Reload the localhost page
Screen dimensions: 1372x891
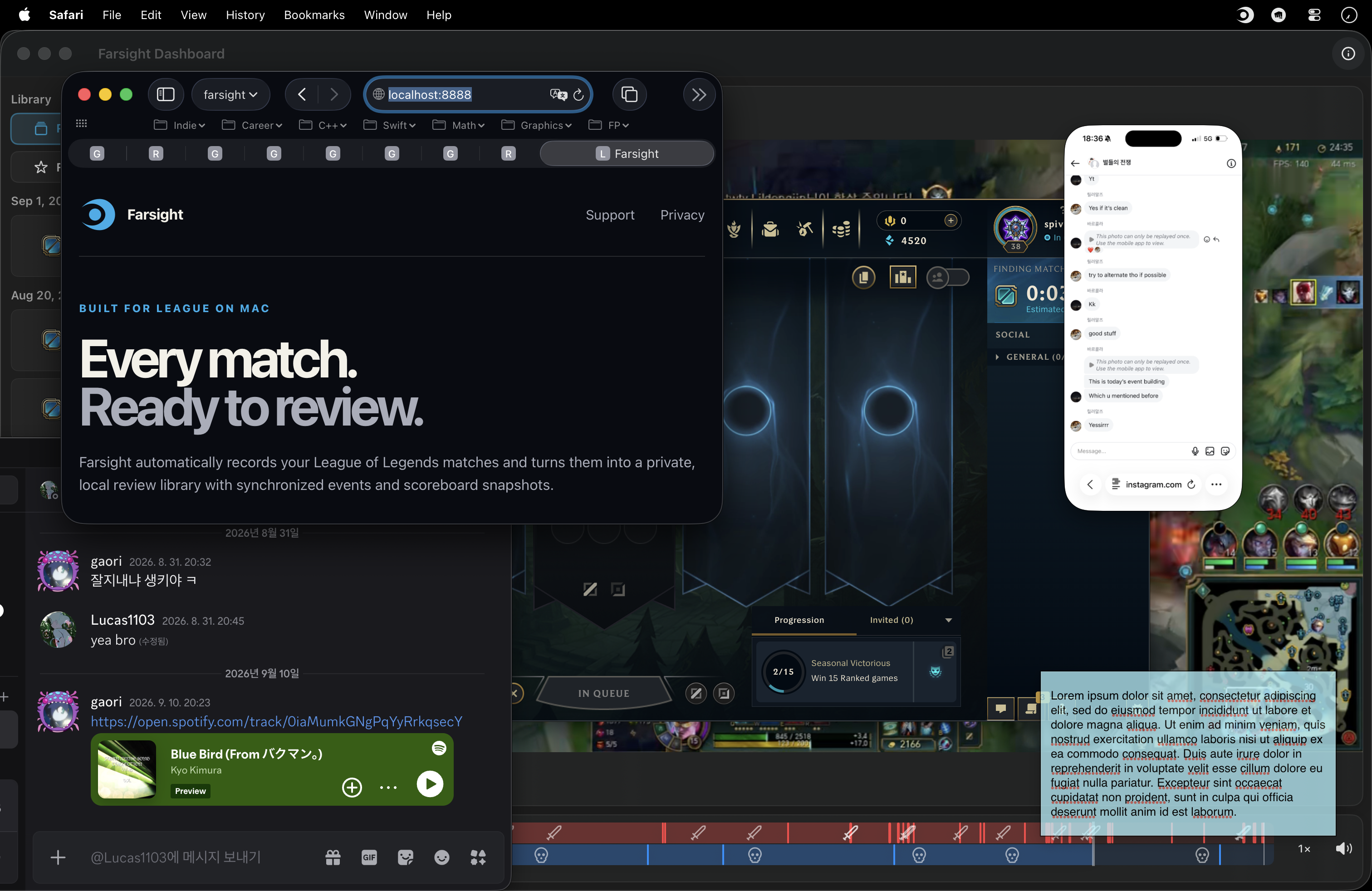pos(579,94)
